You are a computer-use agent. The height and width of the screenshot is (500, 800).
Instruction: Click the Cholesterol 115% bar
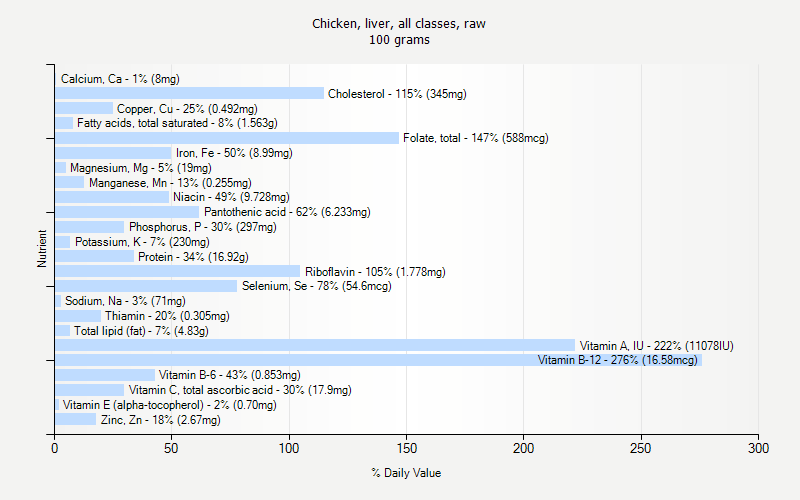[189, 93]
